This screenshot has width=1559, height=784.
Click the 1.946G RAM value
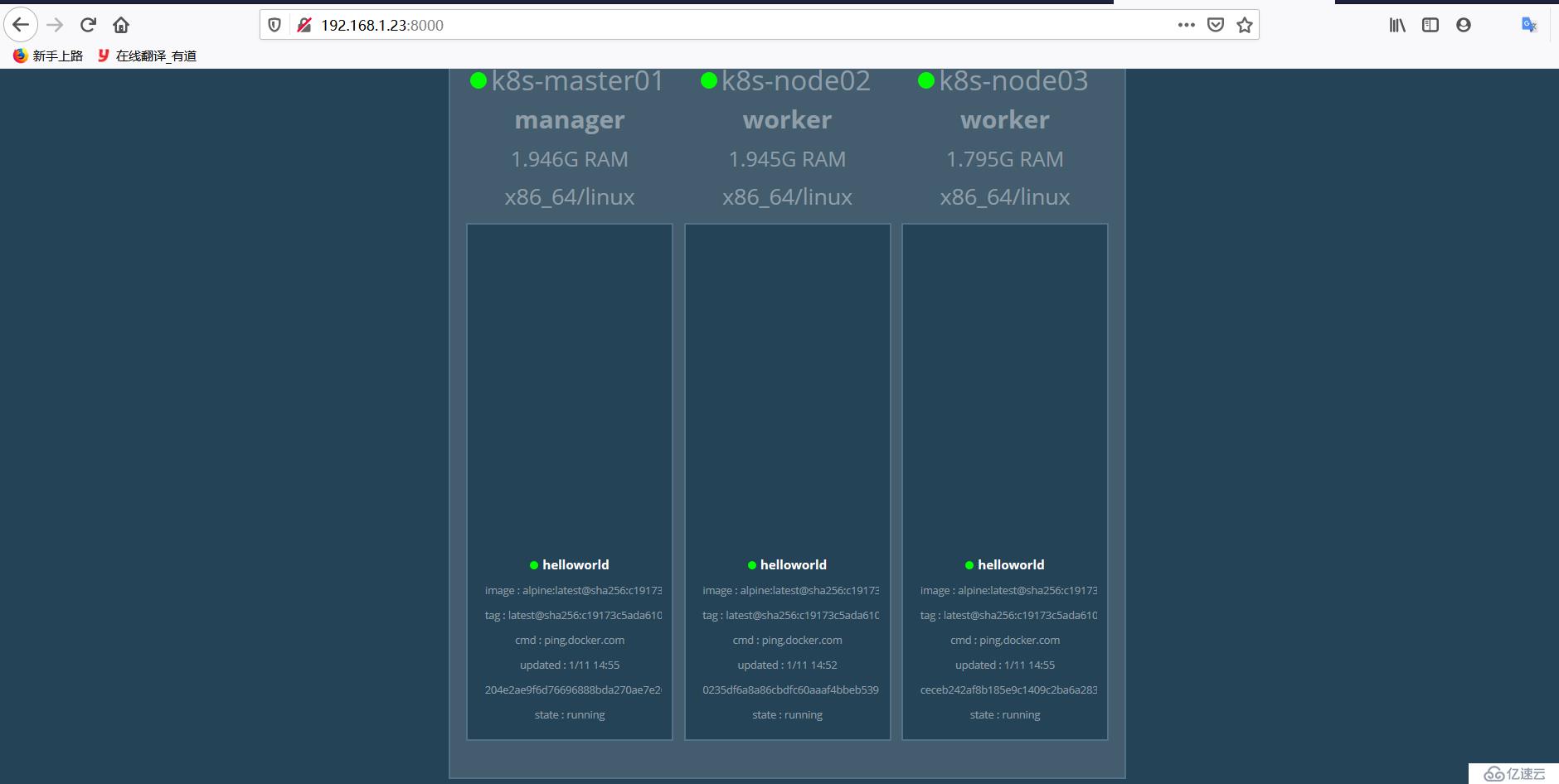click(x=570, y=159)
